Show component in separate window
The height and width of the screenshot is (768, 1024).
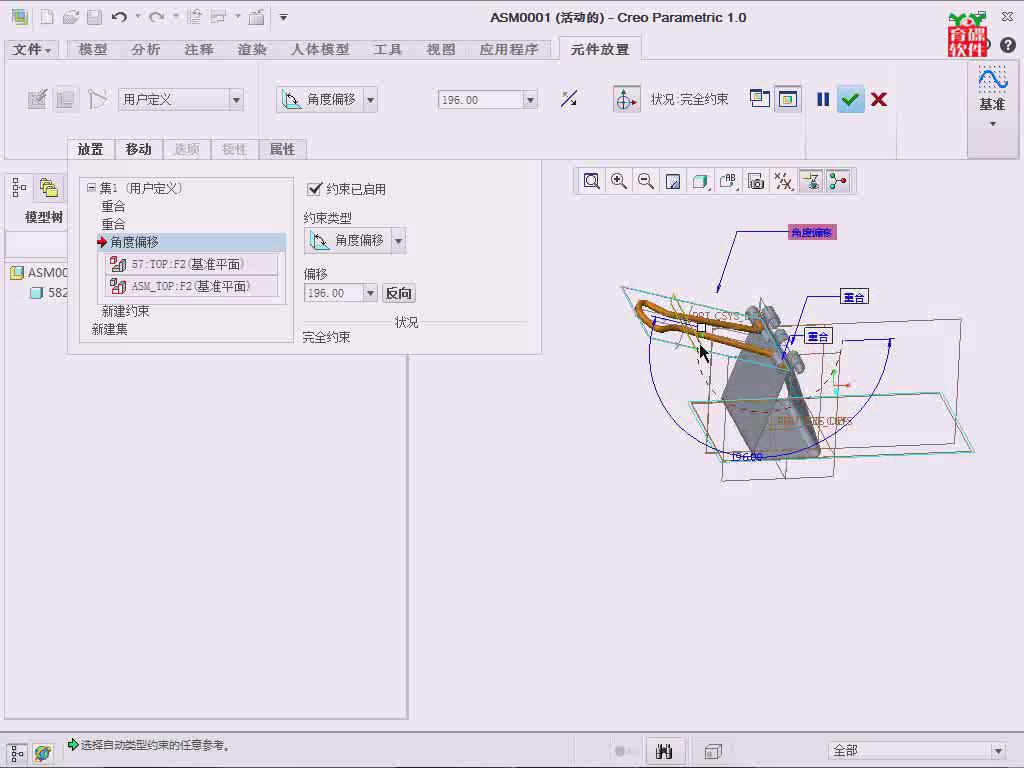(x=760, y=99)
